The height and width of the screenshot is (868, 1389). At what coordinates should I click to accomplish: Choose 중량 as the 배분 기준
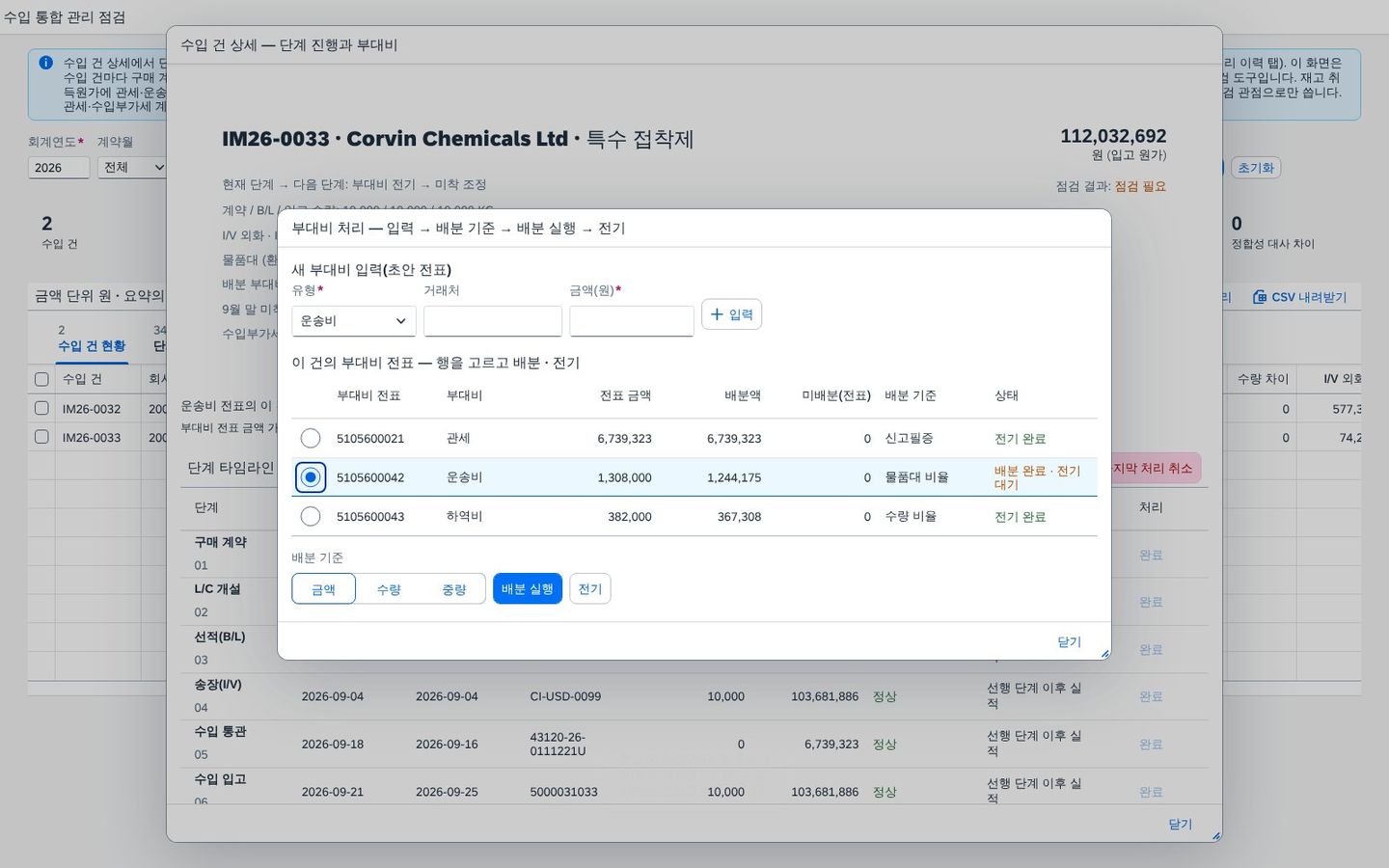coord(453,589)
